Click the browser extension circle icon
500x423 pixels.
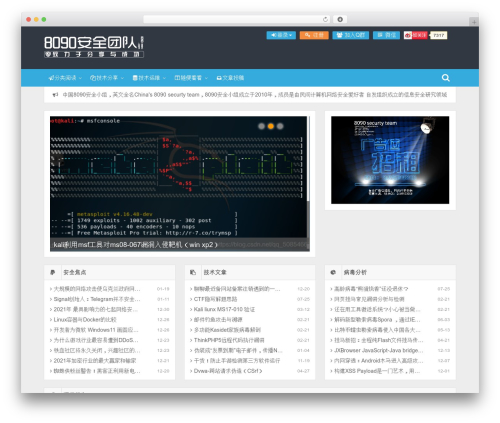(340, 20)
